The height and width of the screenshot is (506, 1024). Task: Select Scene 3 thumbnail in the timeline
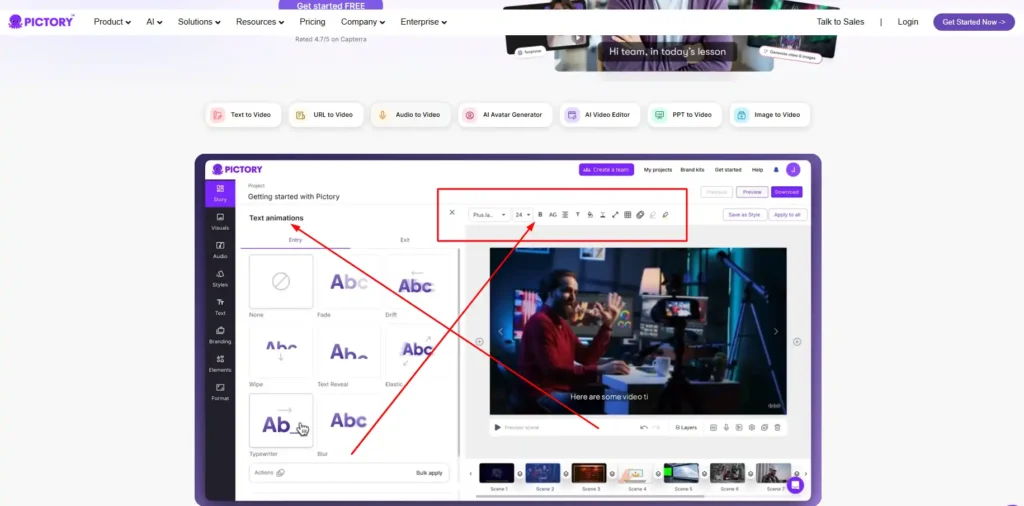coord(589,473)
